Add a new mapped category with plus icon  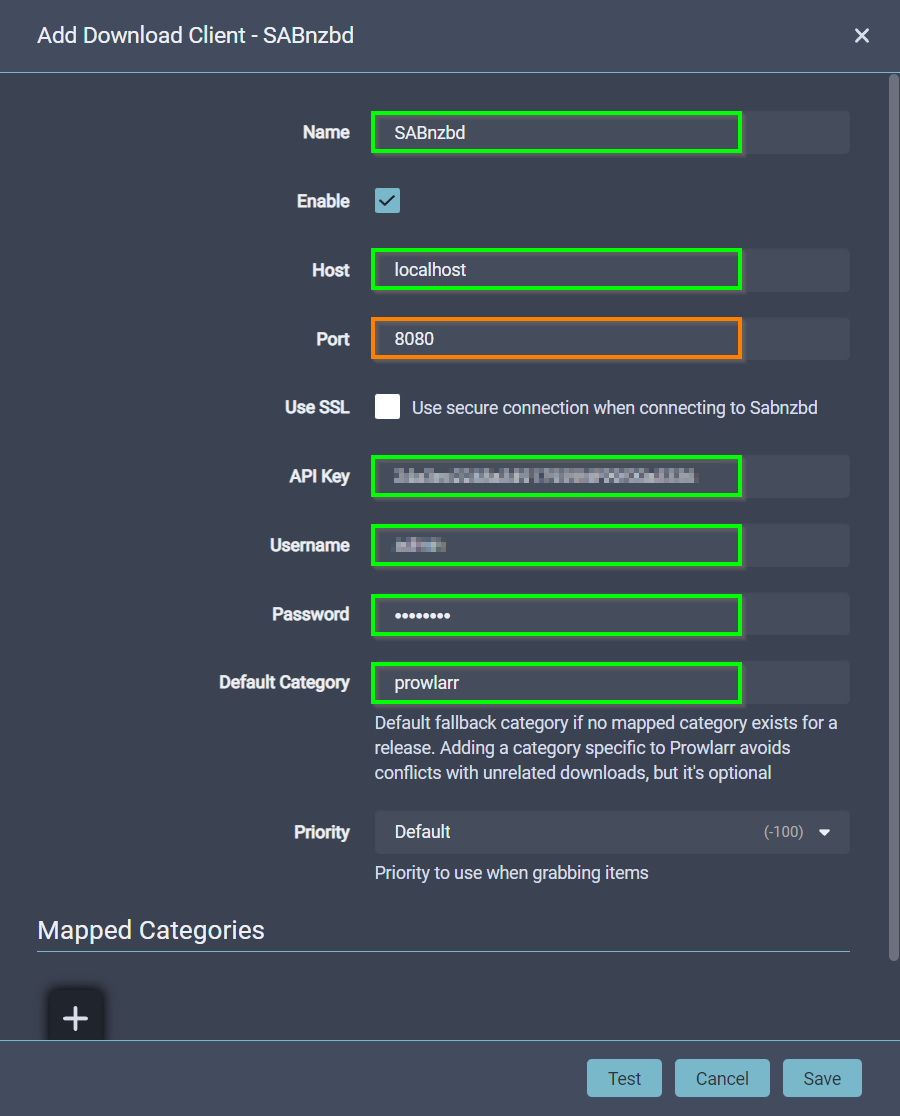pyautogui.click(x=76, y=1018)
